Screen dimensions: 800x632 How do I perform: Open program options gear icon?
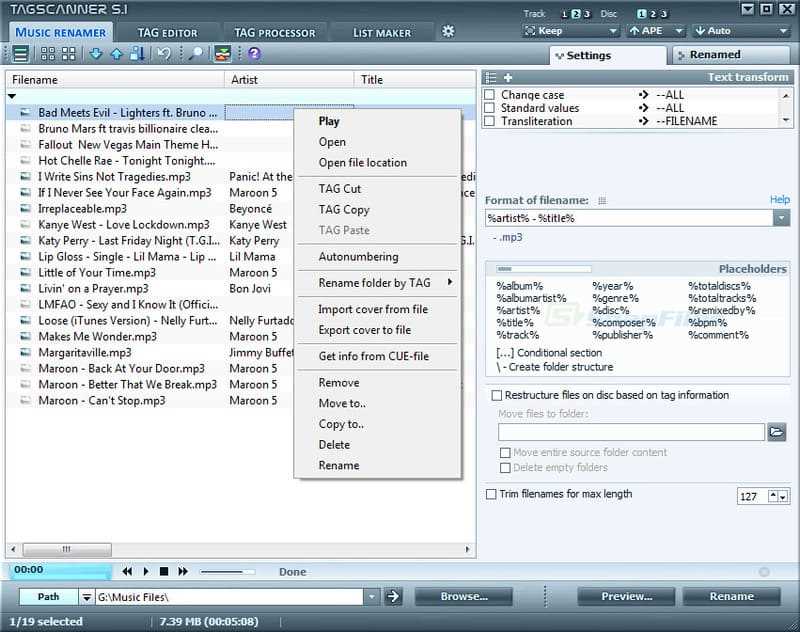coord(448,32)
